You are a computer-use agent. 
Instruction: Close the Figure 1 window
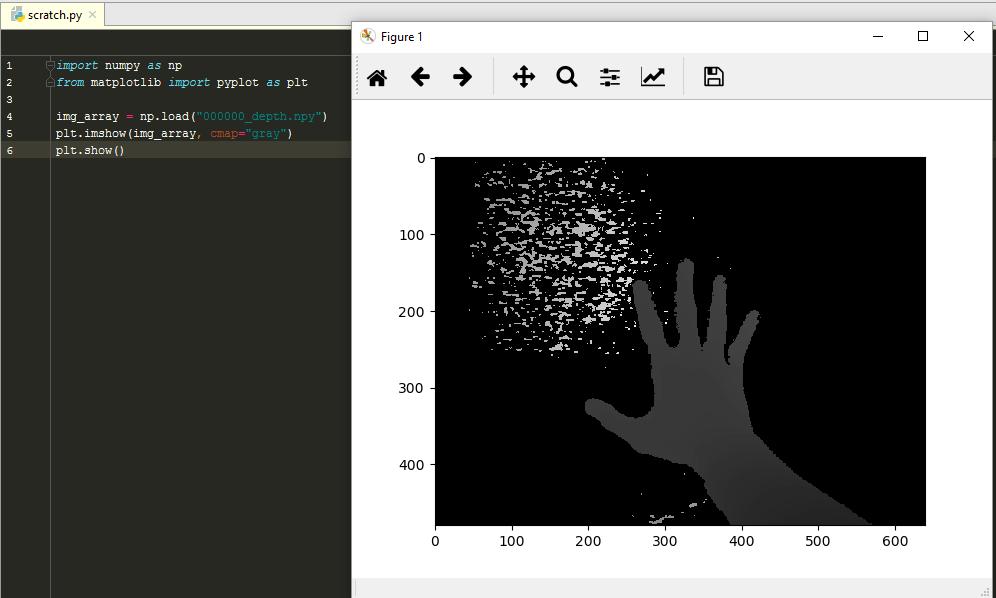pos(968,36)
